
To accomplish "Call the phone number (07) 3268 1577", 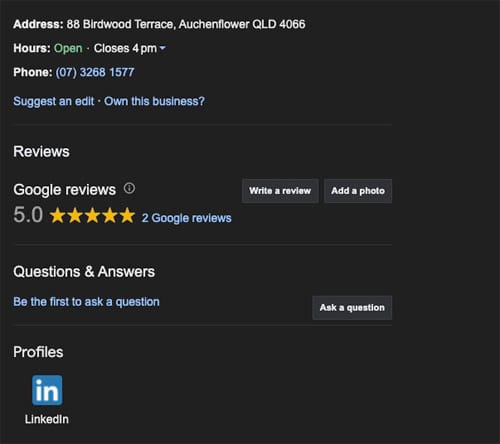I will [x=95, y=72].
